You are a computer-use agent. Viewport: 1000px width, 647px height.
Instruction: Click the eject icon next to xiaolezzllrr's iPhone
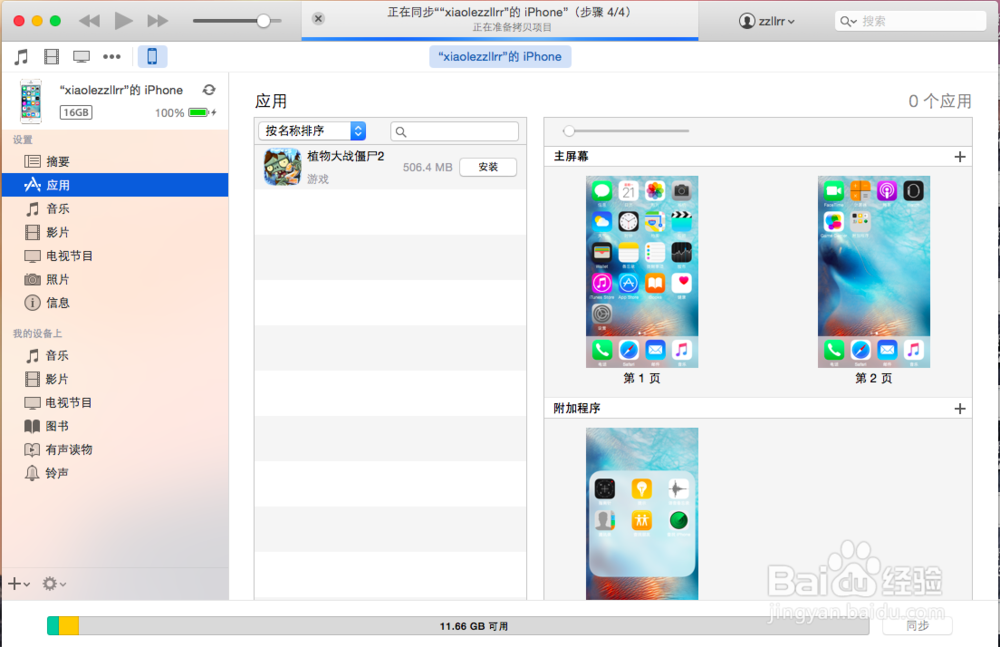coord(209,89)
